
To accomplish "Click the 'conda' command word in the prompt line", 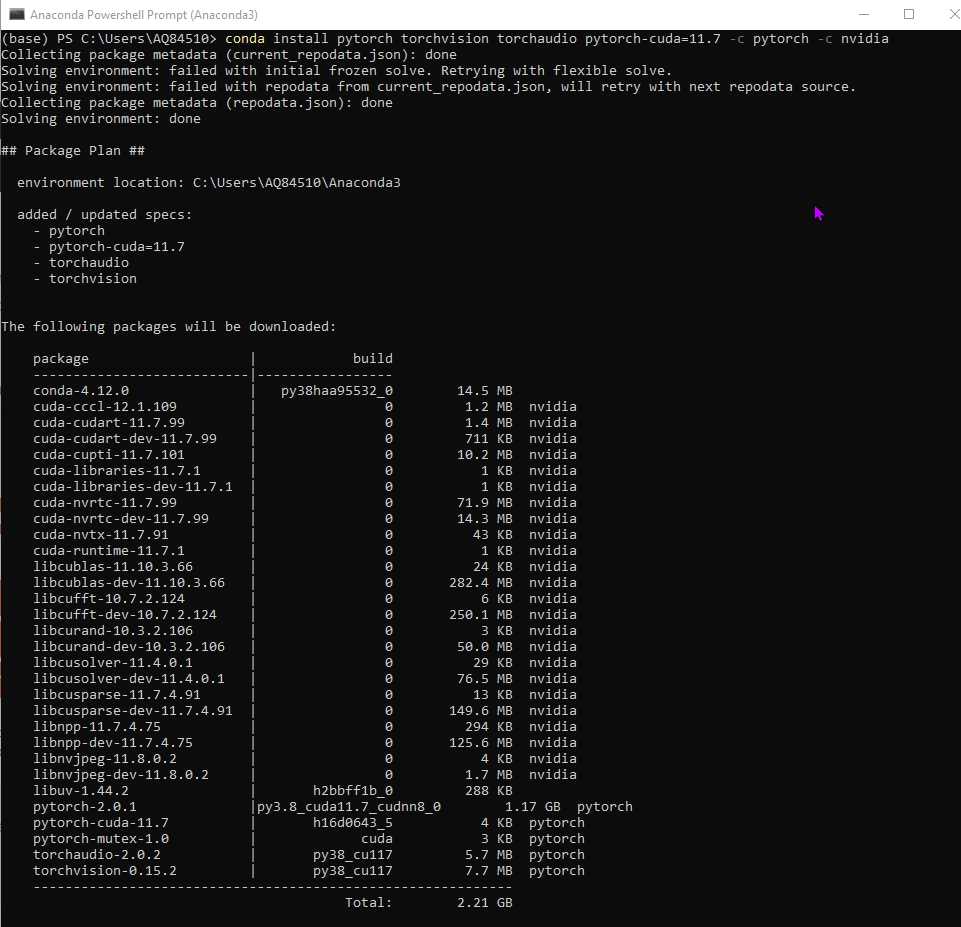I will coord(245,39).
